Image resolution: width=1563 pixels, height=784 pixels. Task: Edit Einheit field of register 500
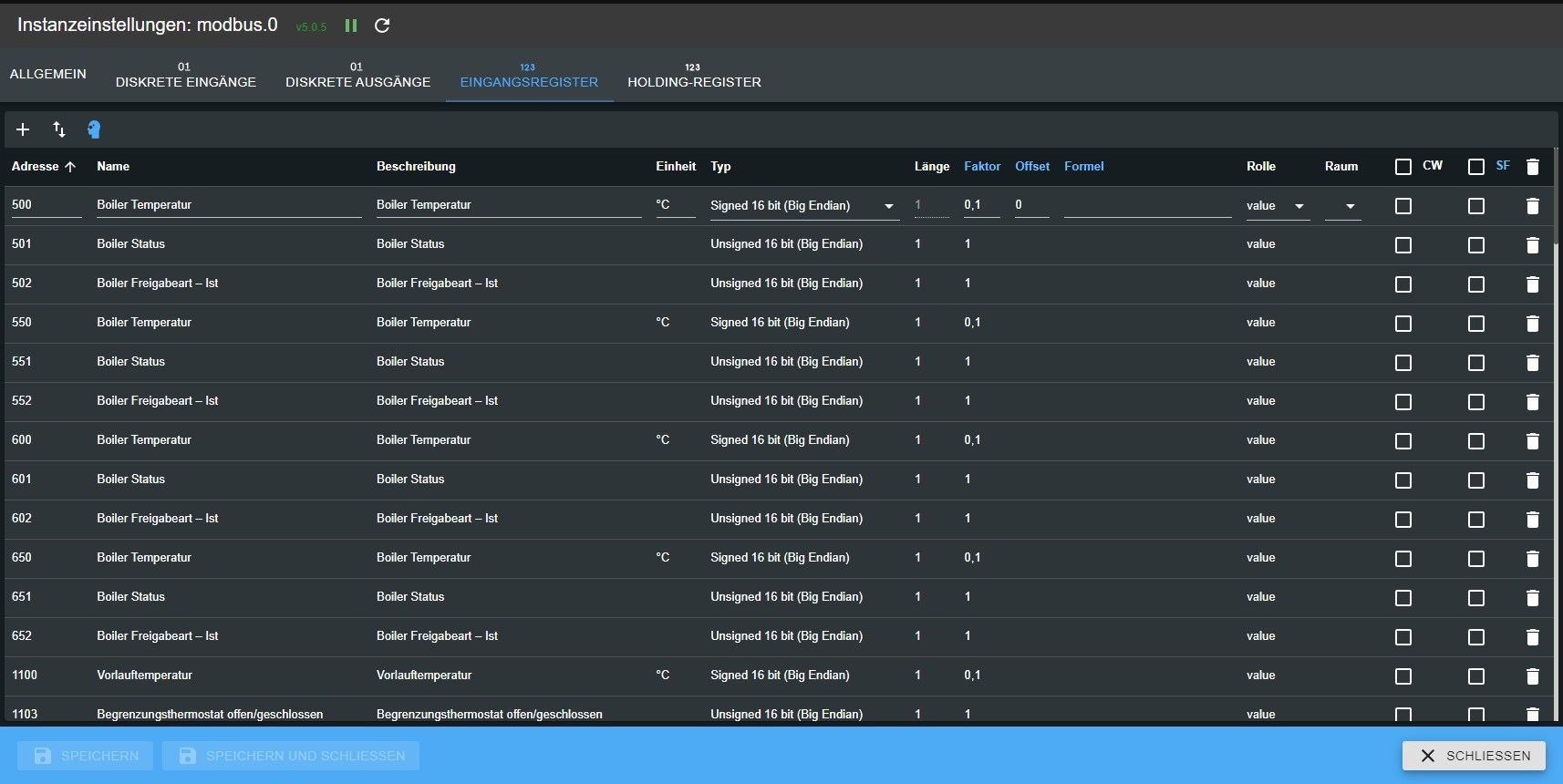pos(675,205)
